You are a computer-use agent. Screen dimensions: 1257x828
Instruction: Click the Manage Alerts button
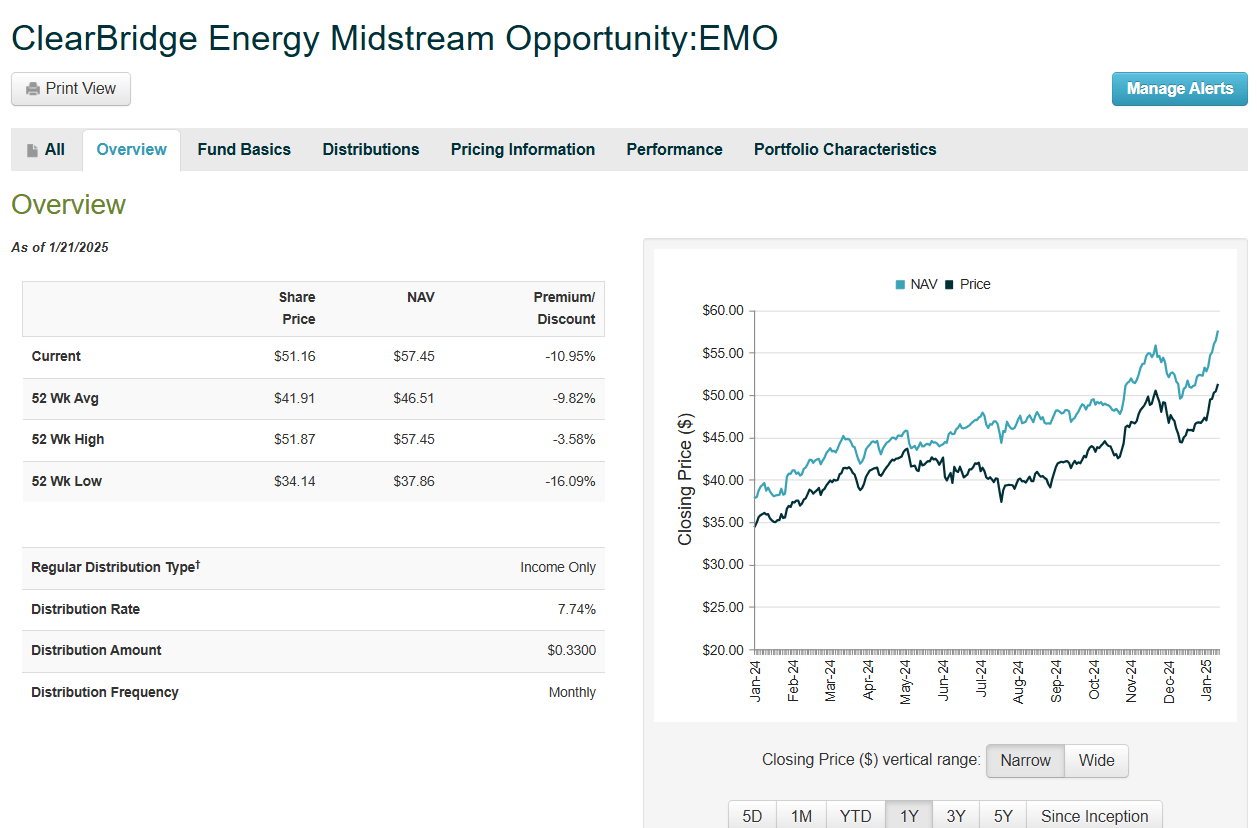click(x=1180, y=88)
